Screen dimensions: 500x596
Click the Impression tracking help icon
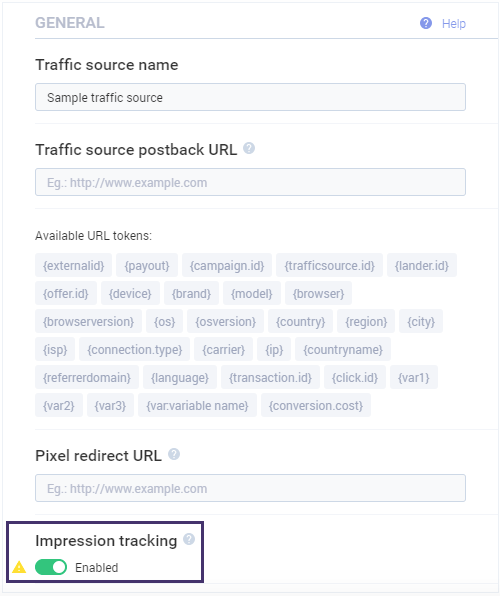tap(189, 539)
